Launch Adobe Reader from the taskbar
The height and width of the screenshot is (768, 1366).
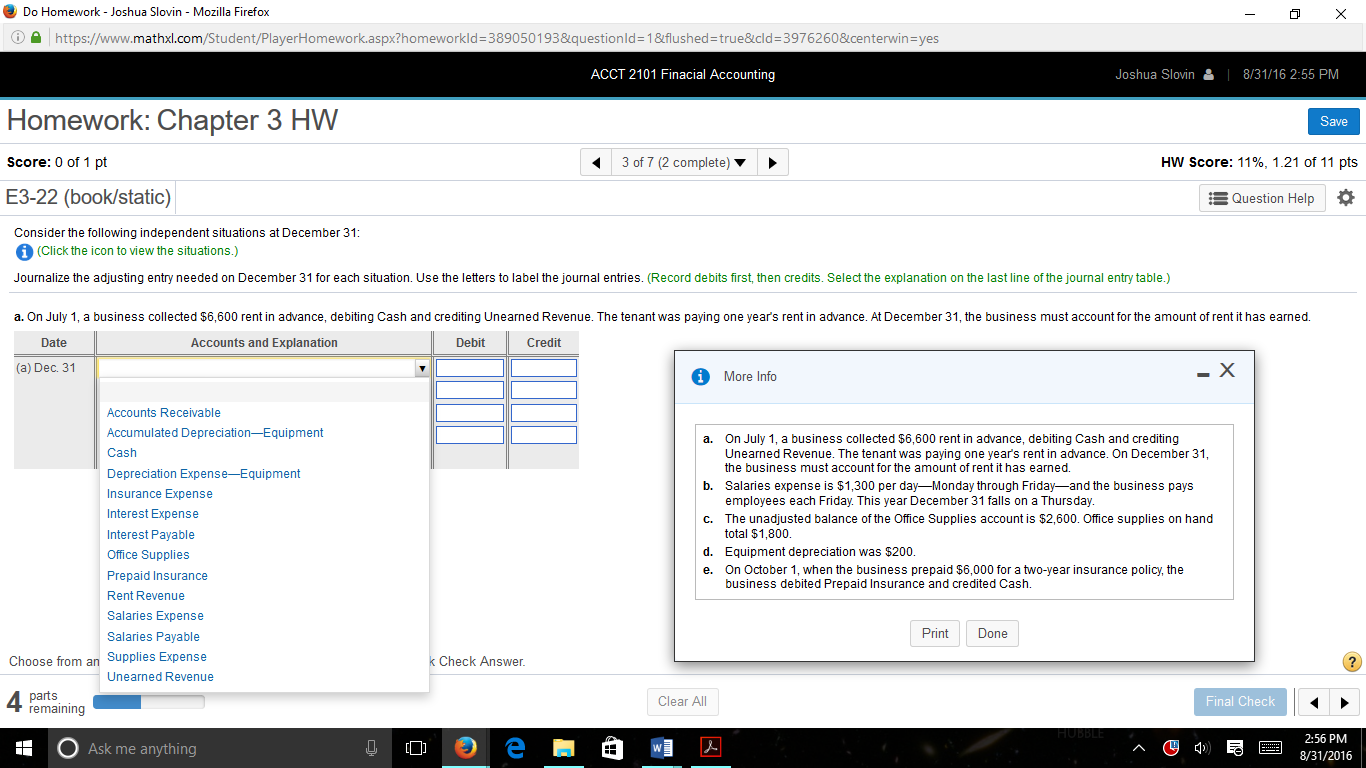point(710,747)
